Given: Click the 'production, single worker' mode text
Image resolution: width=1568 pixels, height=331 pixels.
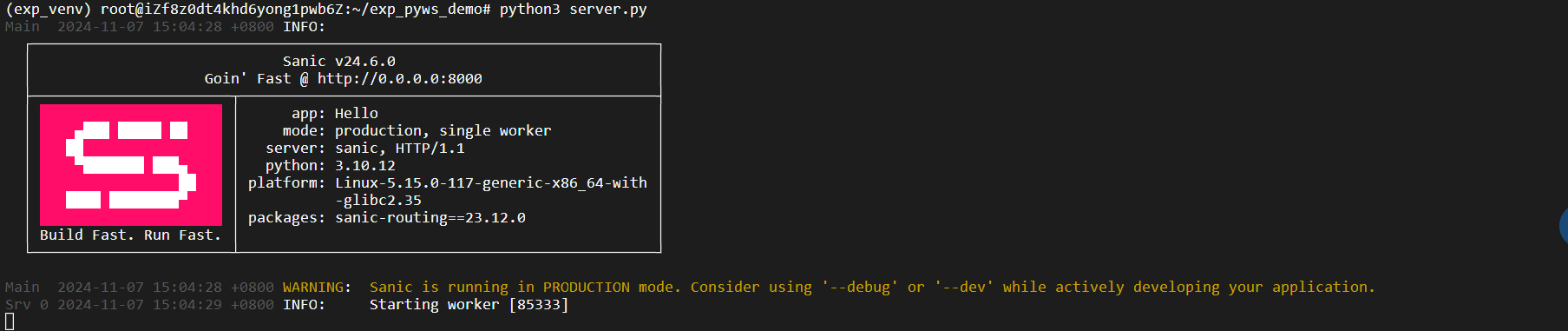Looking at the screenshot, I should 443,130.
